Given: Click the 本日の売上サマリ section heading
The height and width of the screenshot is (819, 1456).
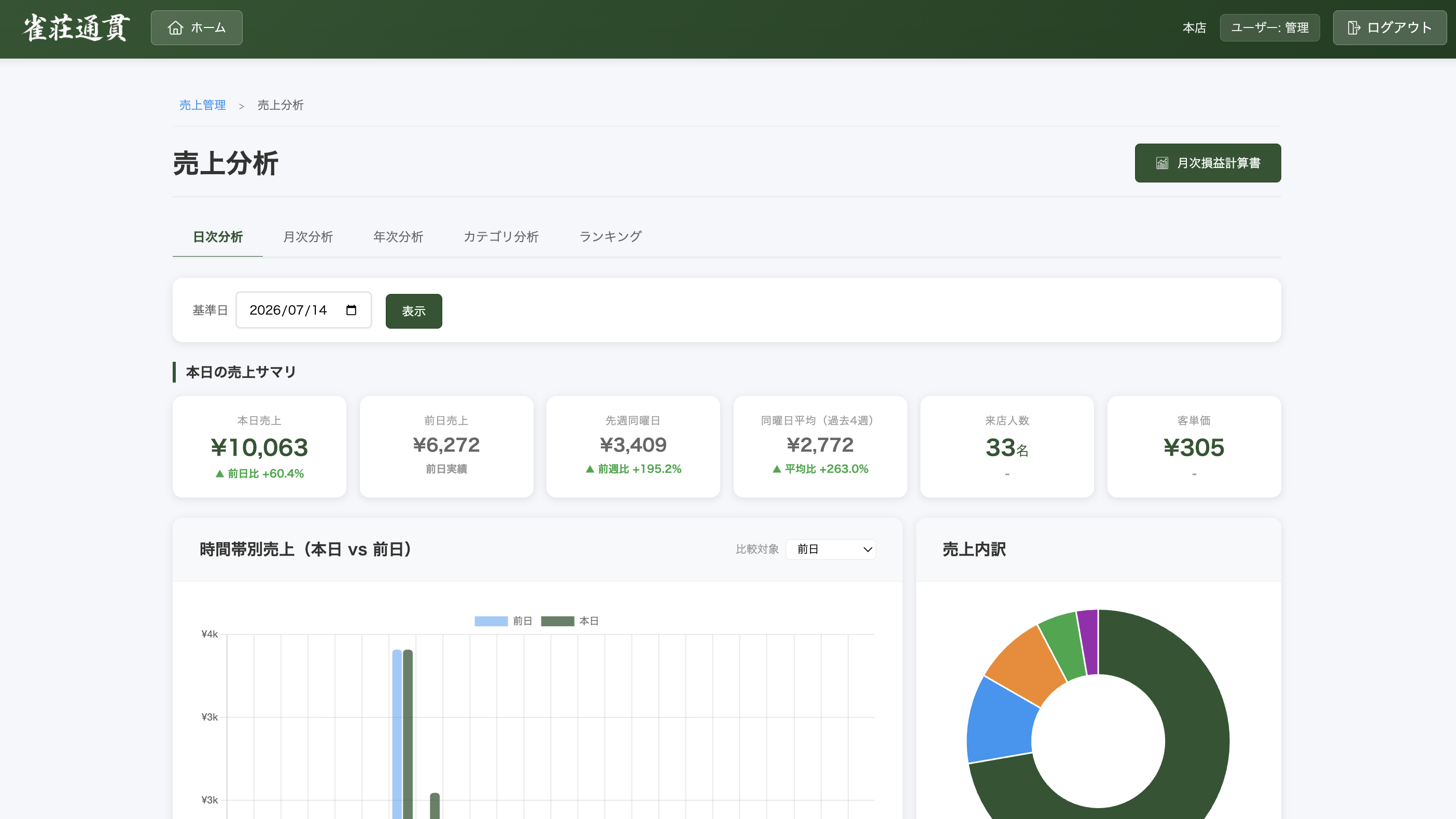Looking at the screenshot, I should pos(241,373).
